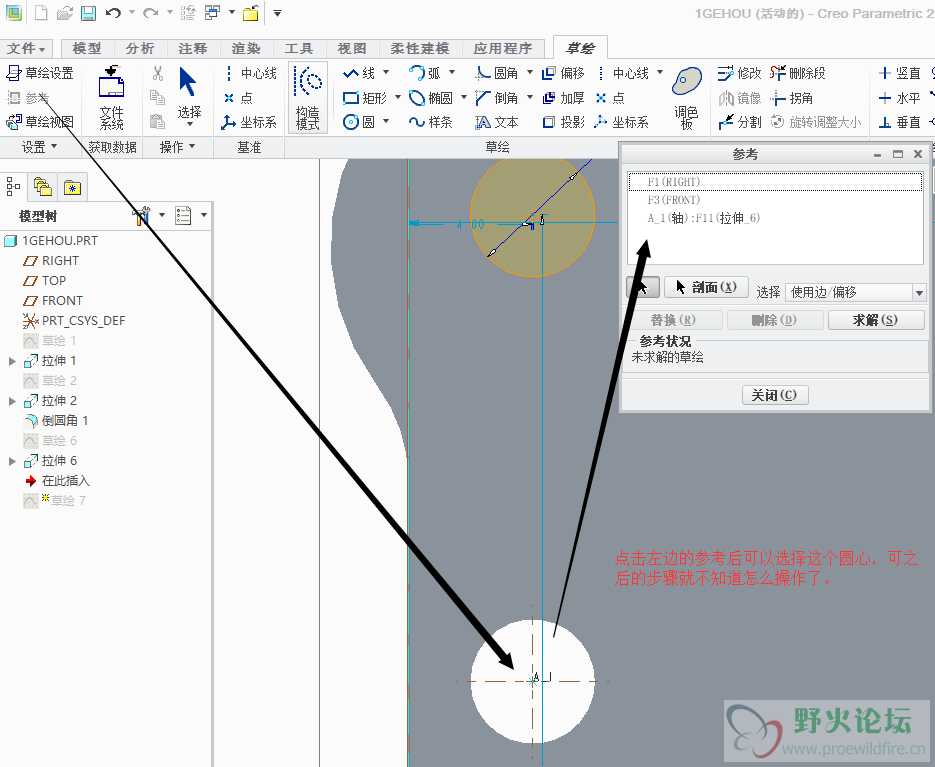This screenshot has width=935, height=767.
Task: Apply the 竖直 vertical constraint
Action: [x=900, y=73]
